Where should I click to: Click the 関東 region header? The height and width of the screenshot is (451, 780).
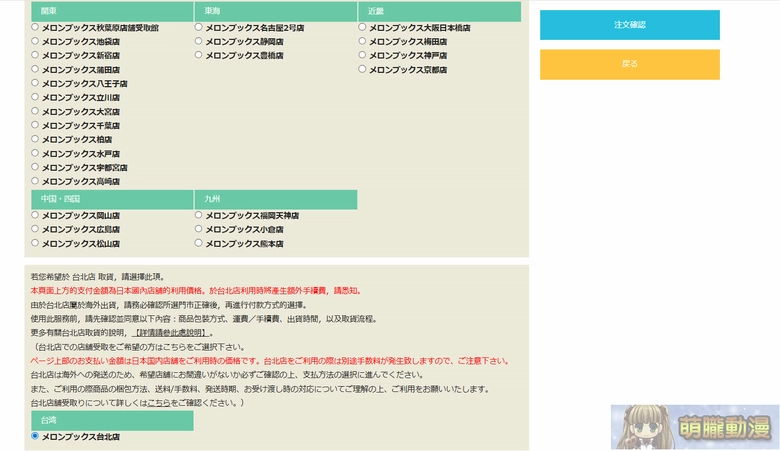point(112,11)
